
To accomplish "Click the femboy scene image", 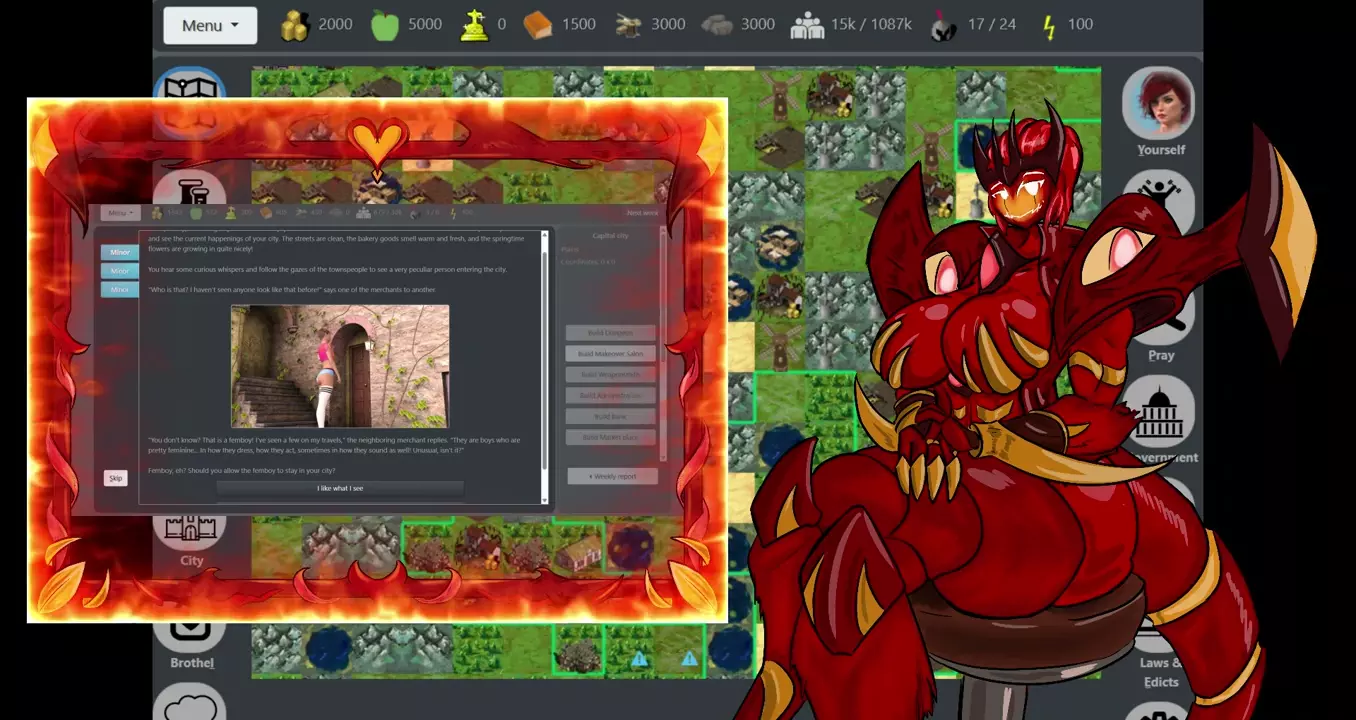I will click(340, 367).
